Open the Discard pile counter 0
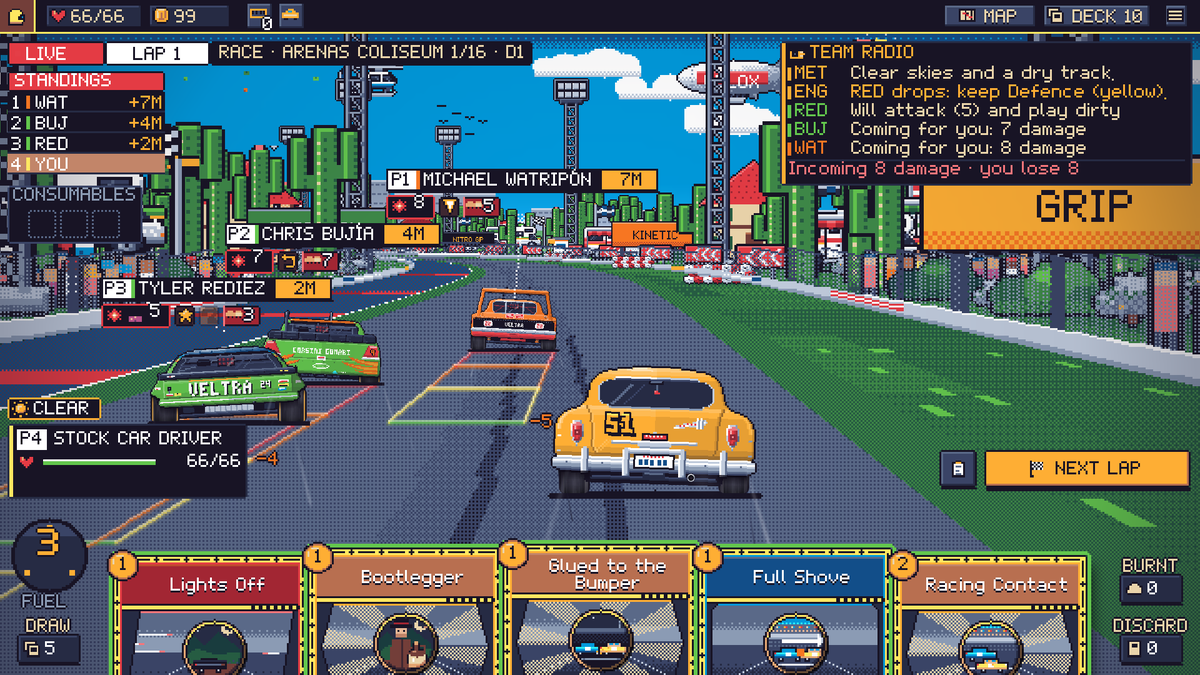 tap(1149, 648)
